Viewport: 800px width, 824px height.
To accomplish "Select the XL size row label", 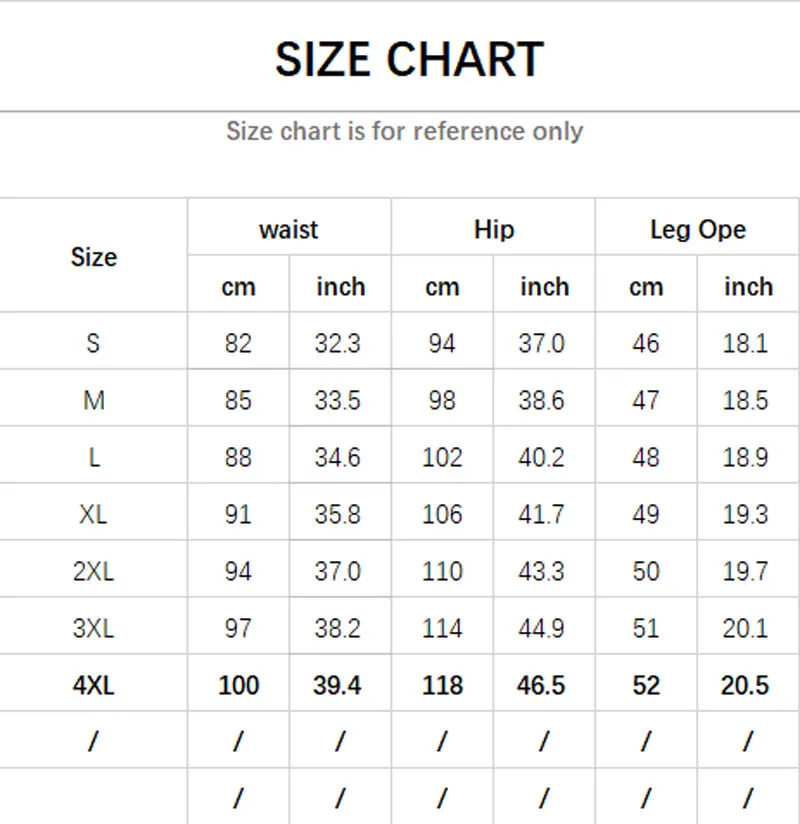I will (x=93, y=514).
